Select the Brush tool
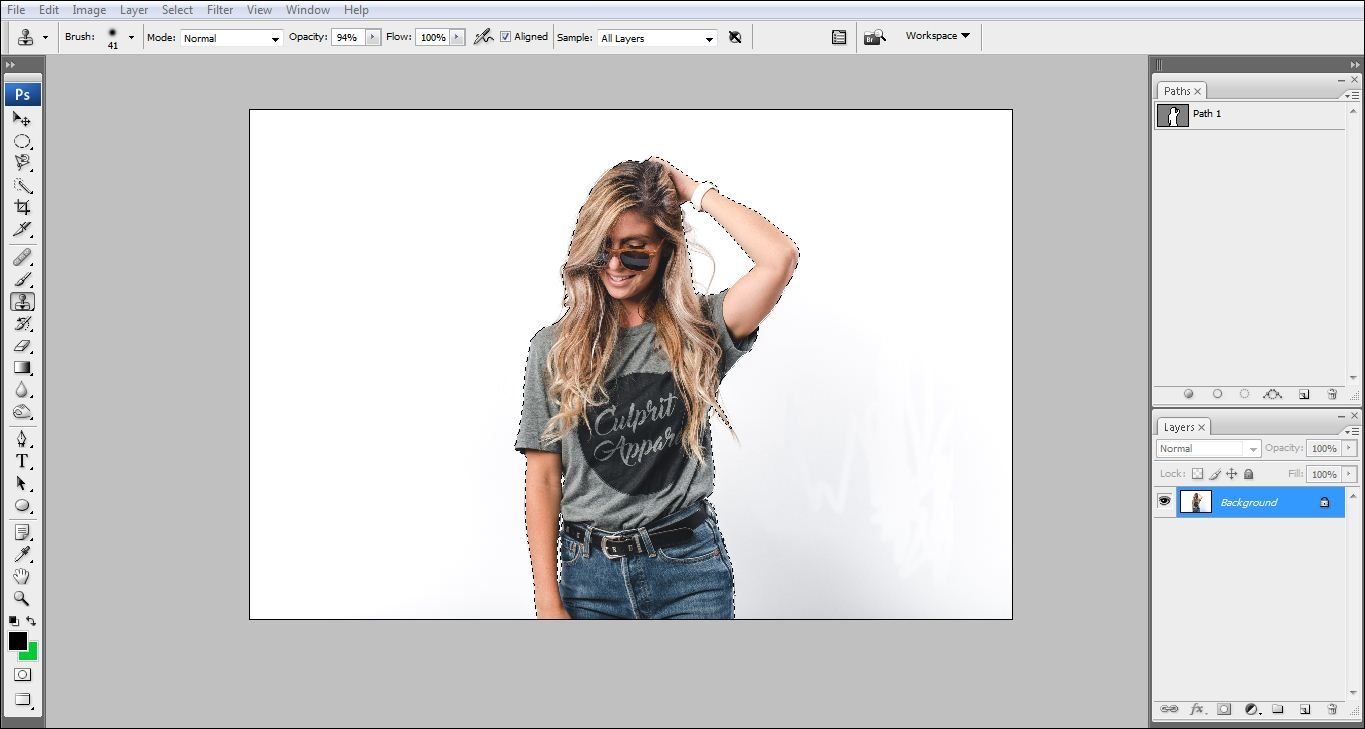Screen dimensions: 1365x729 coord(22,279)
